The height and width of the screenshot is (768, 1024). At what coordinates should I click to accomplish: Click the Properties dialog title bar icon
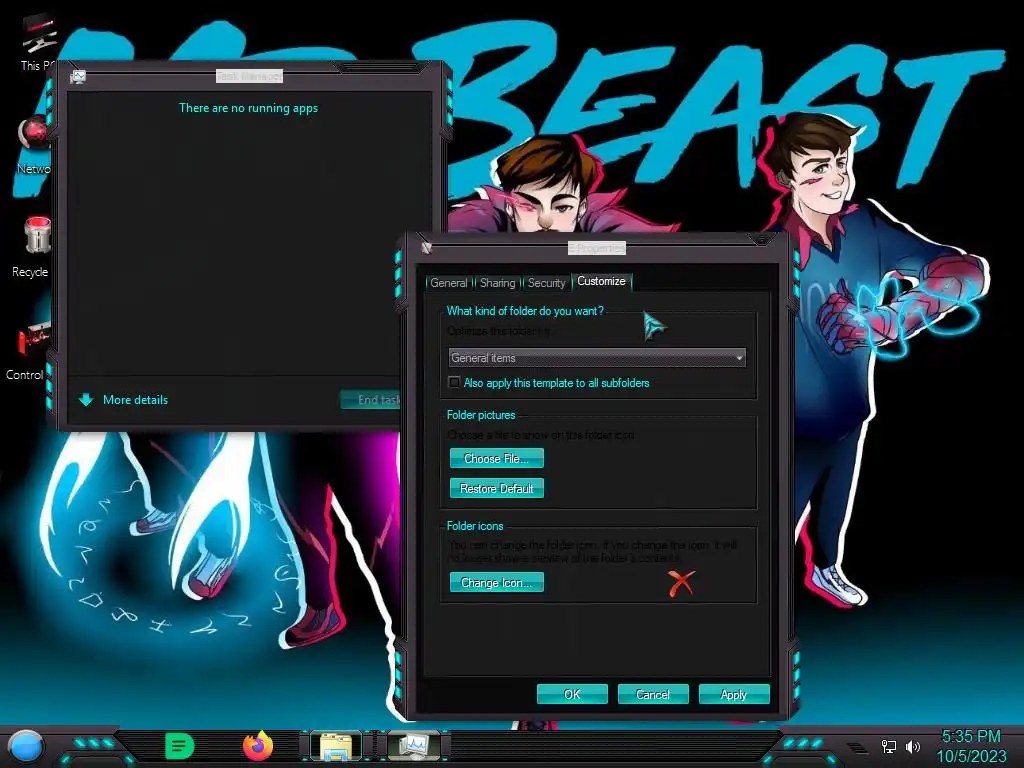click(x=426, y=248)
